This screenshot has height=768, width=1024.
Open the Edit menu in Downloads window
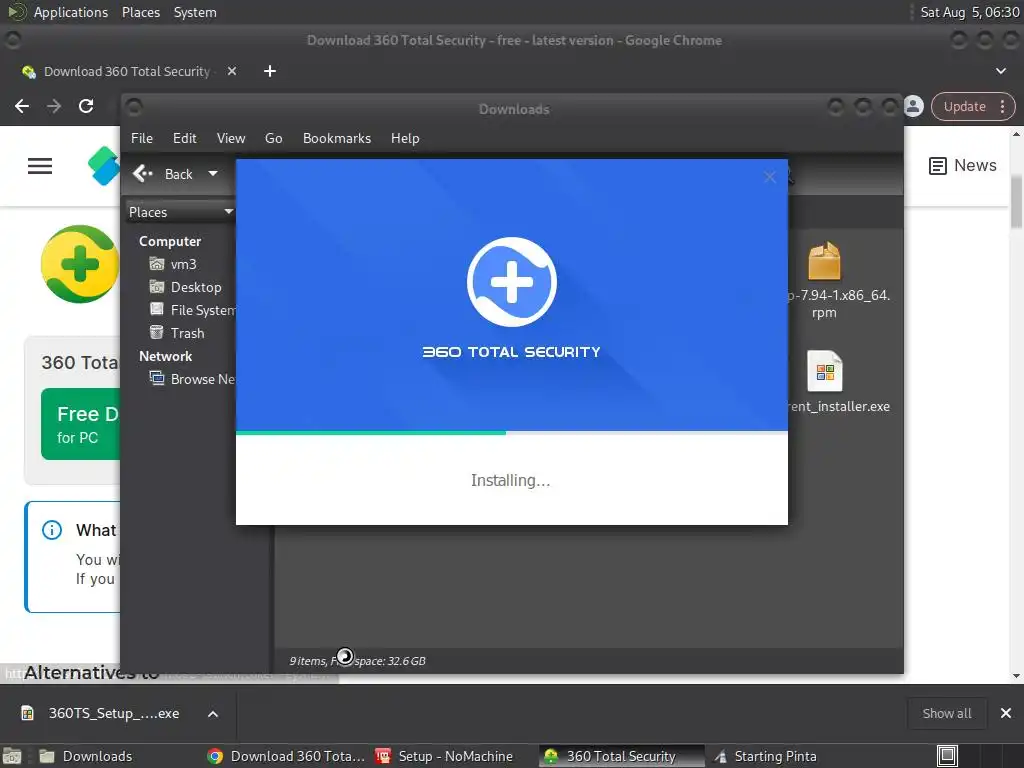click(184, 138)
